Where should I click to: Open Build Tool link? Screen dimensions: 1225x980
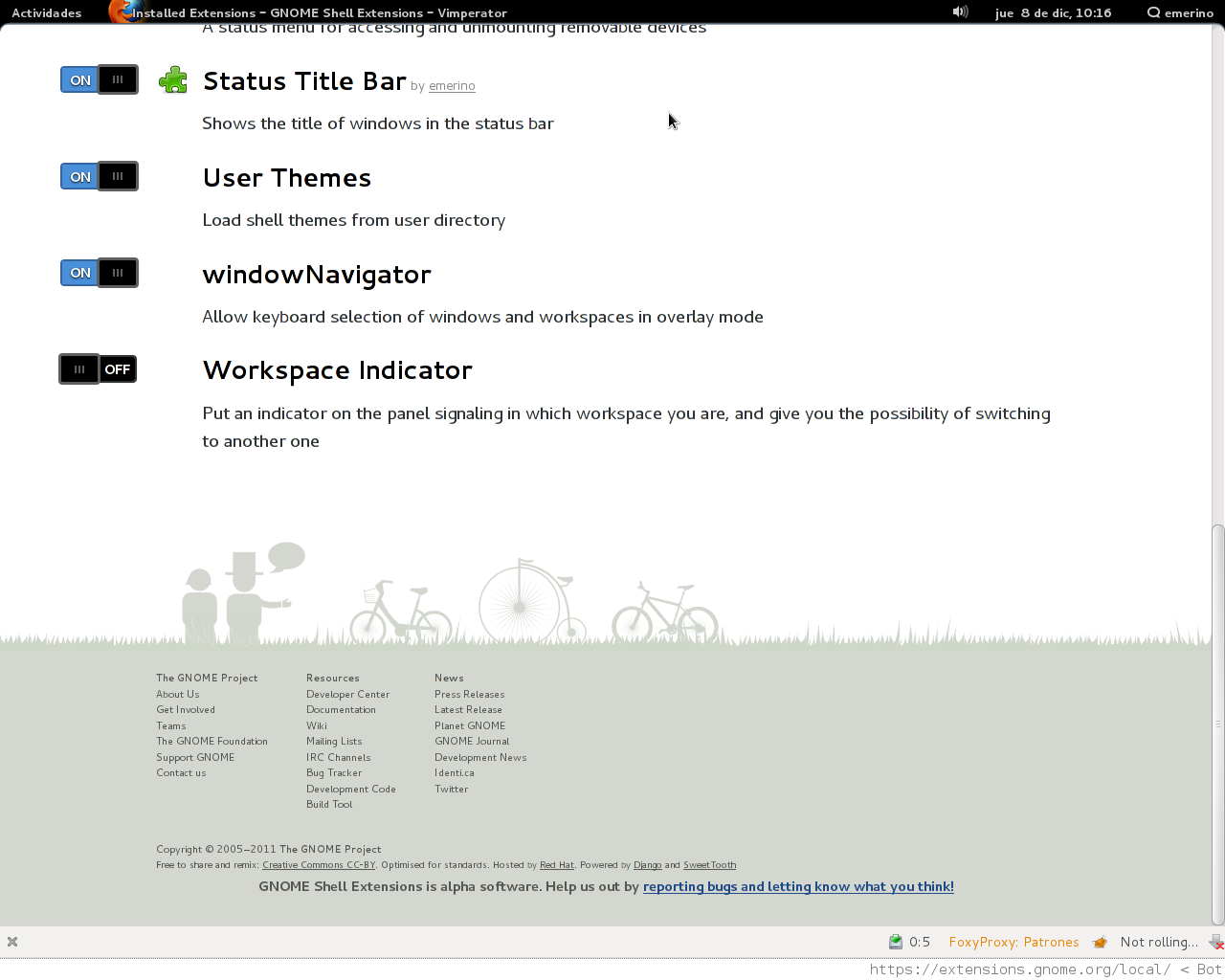click(329, 805)
